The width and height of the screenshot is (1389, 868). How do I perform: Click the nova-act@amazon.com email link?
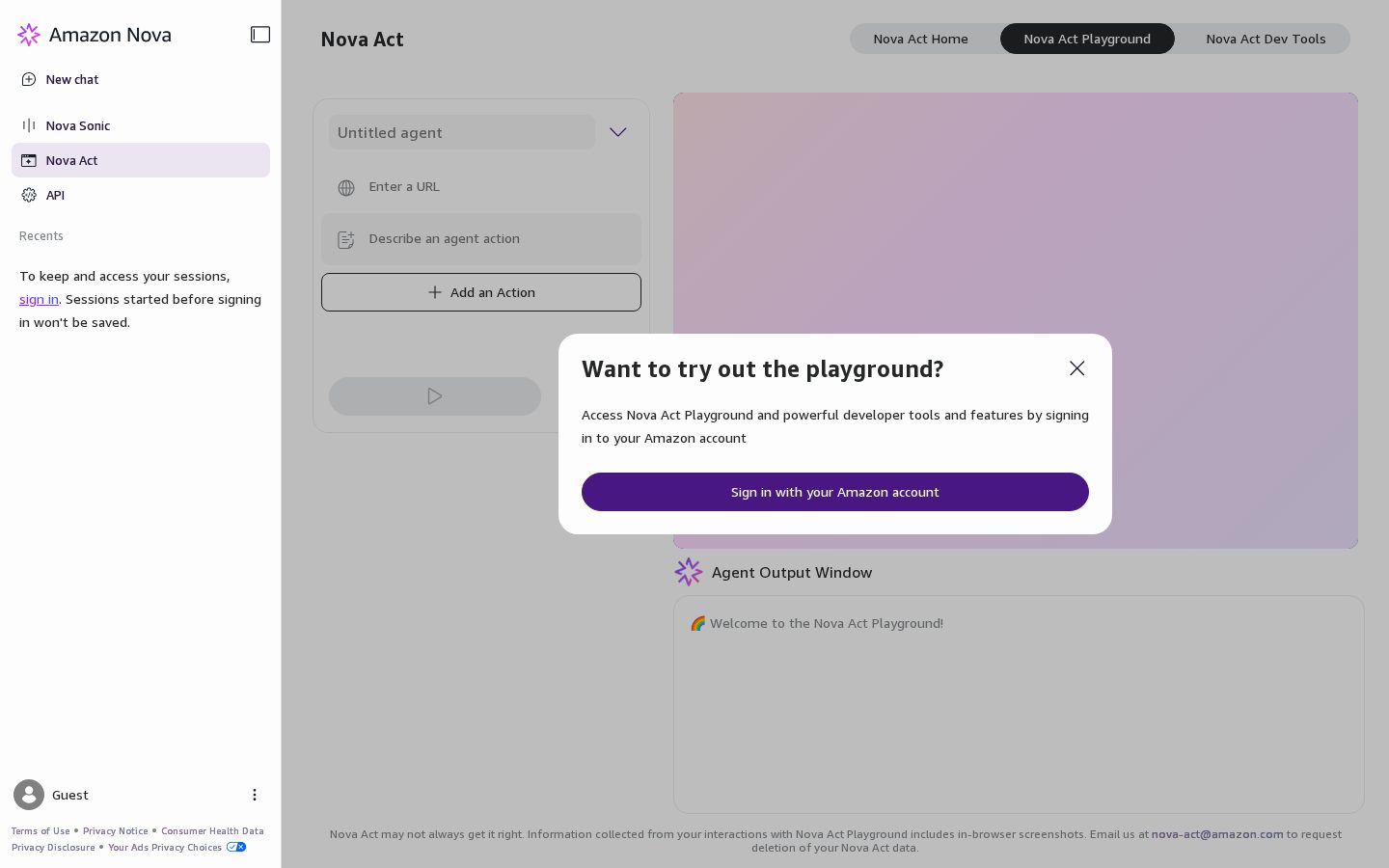pos(1217,834)
